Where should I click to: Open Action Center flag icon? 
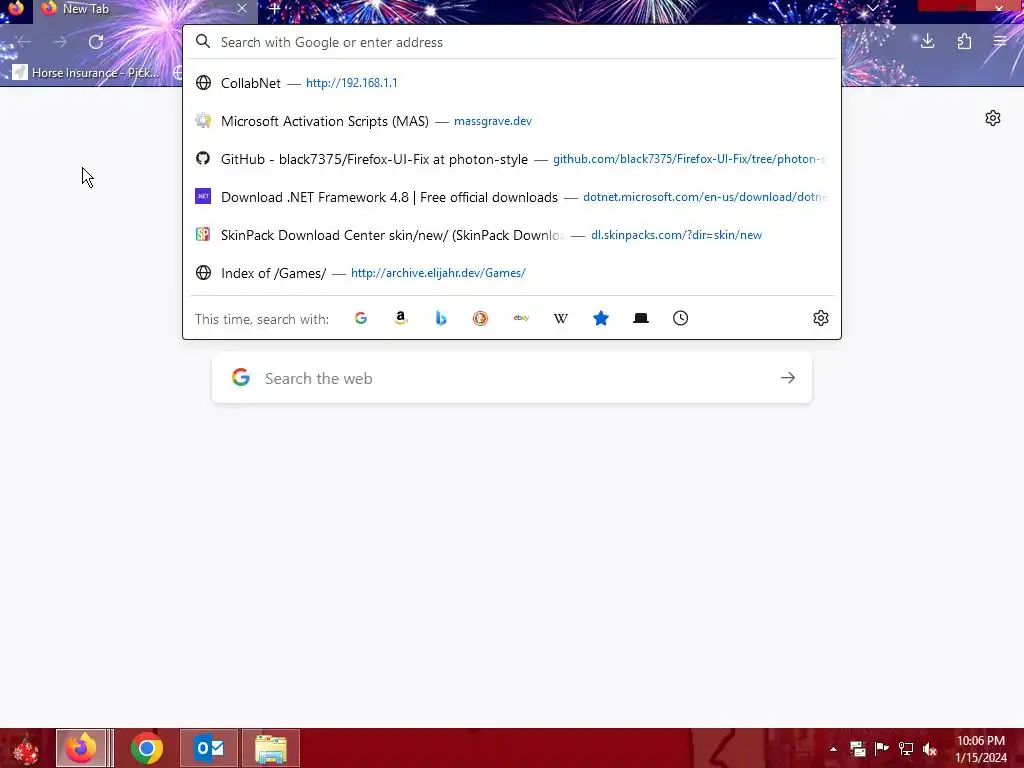pyautogui.click(x=882, y=749)
